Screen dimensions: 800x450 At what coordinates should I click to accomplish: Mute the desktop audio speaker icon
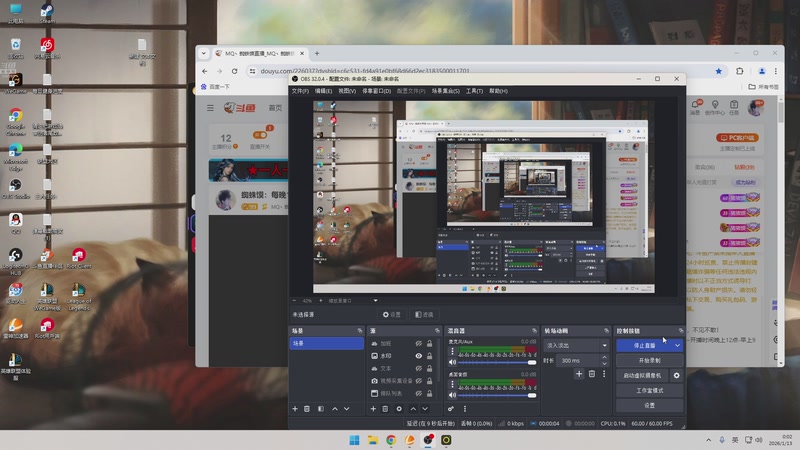pyautogui.click(x=452, y=395)
